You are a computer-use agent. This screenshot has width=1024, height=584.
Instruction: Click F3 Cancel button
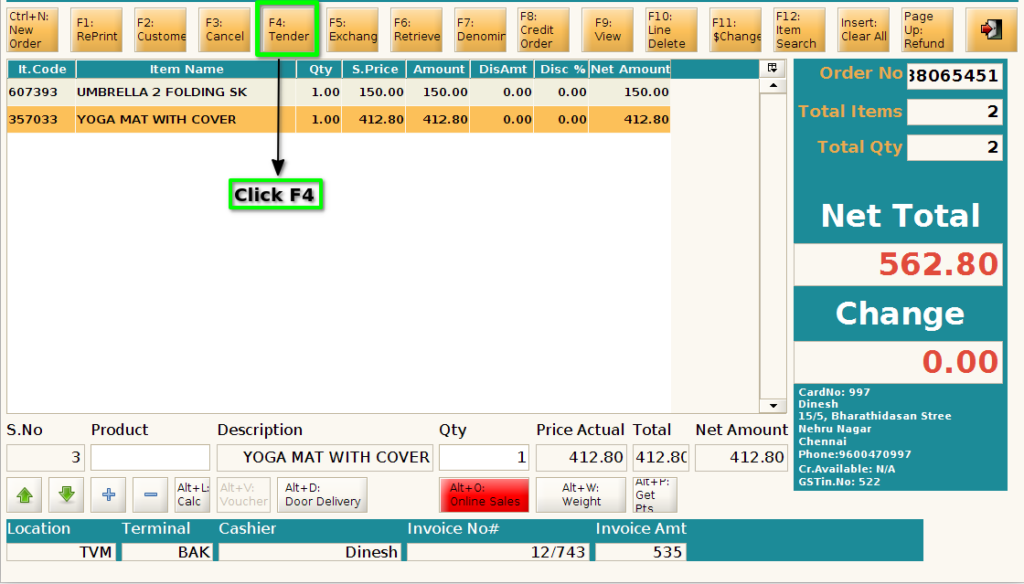click(x=224, y=29)
